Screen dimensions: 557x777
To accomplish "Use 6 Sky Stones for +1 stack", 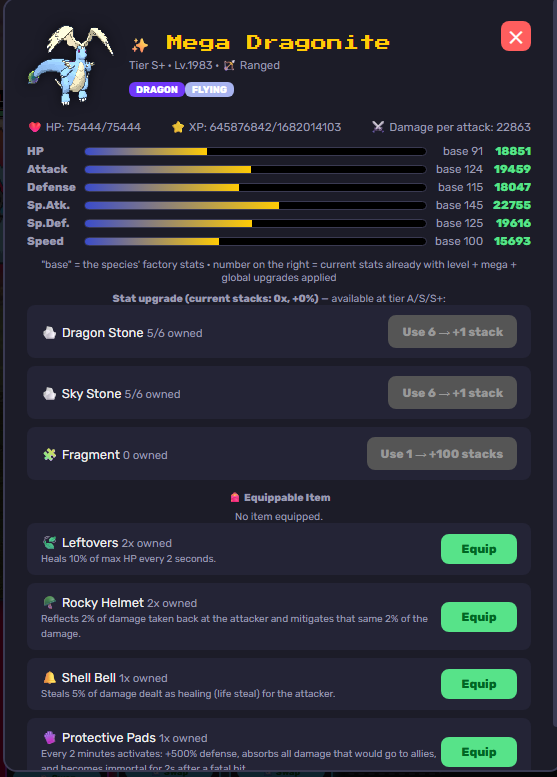I will click(x=452, y=392).
